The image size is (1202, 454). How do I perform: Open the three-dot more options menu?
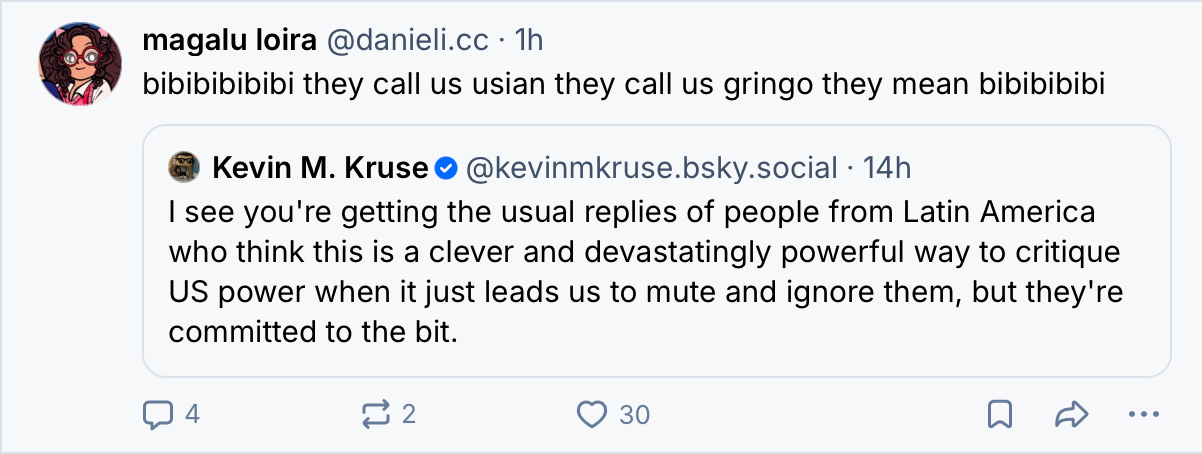(x=1140, y=414)
